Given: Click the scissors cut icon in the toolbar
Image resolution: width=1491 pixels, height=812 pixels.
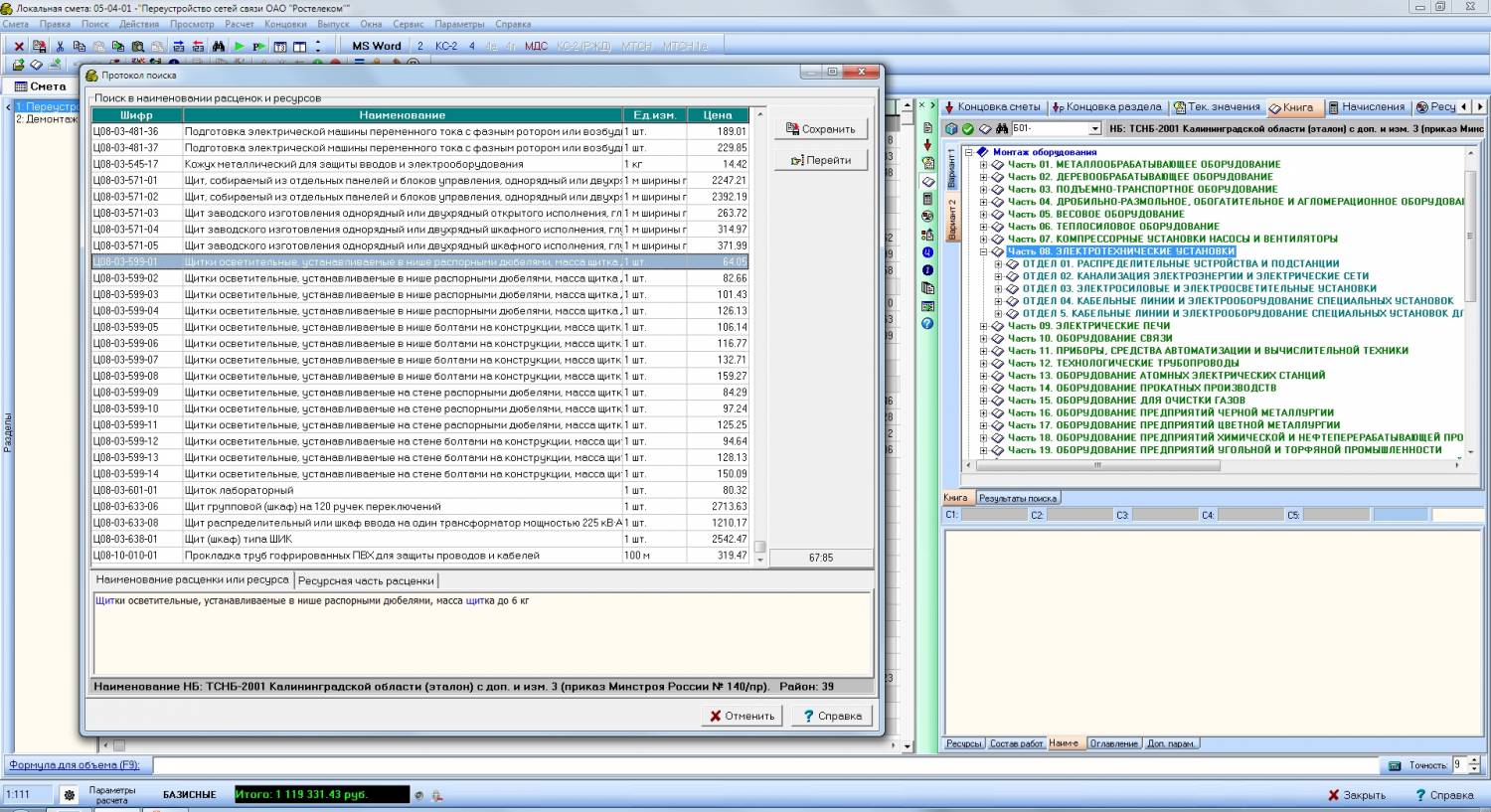Looking at the screenshot, I should click(x=60, y=46).
